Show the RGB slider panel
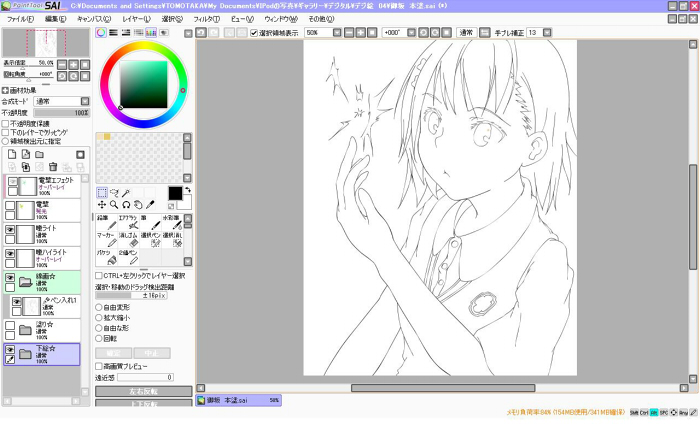The image size is (700, 437). (113, 33)
